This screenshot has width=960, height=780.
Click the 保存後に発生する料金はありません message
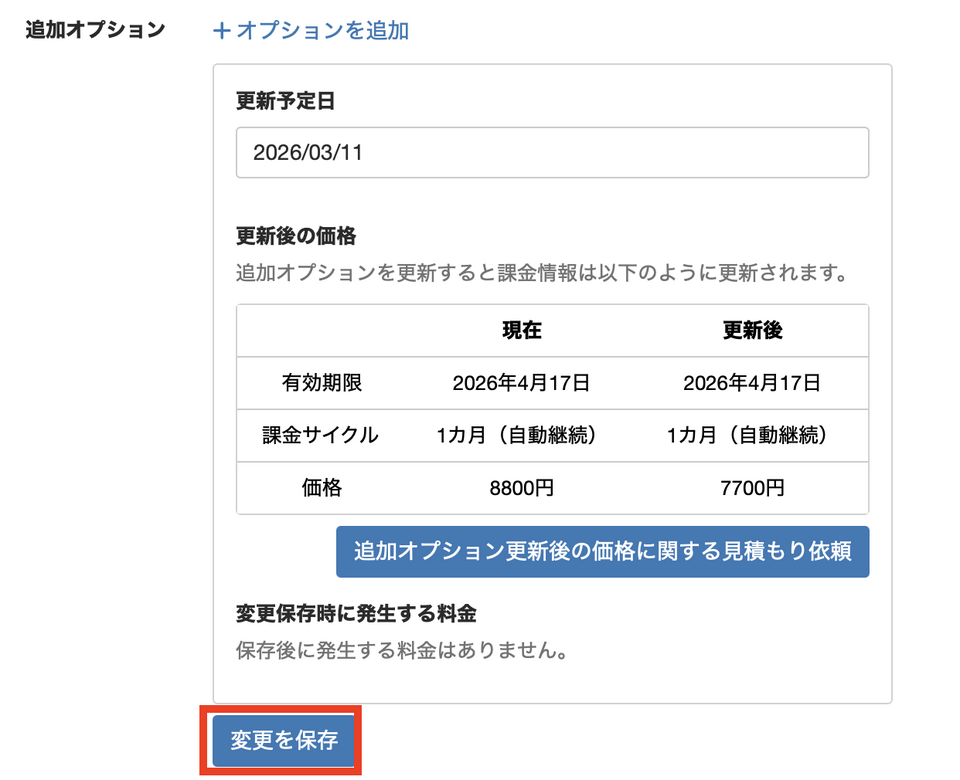point(403,651)
